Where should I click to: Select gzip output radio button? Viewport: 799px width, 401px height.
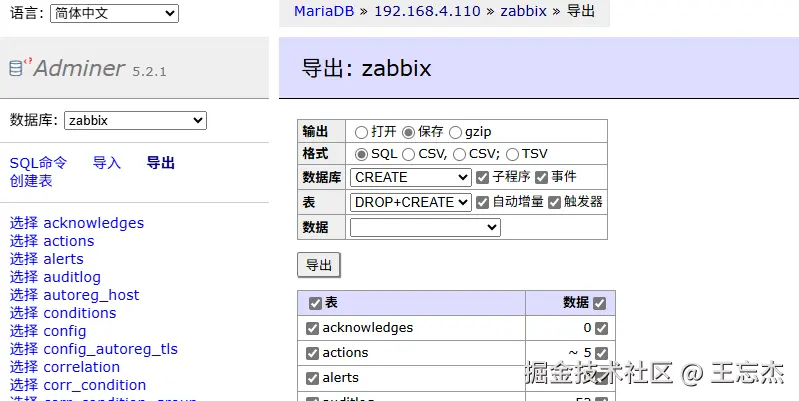click(456, 132)
